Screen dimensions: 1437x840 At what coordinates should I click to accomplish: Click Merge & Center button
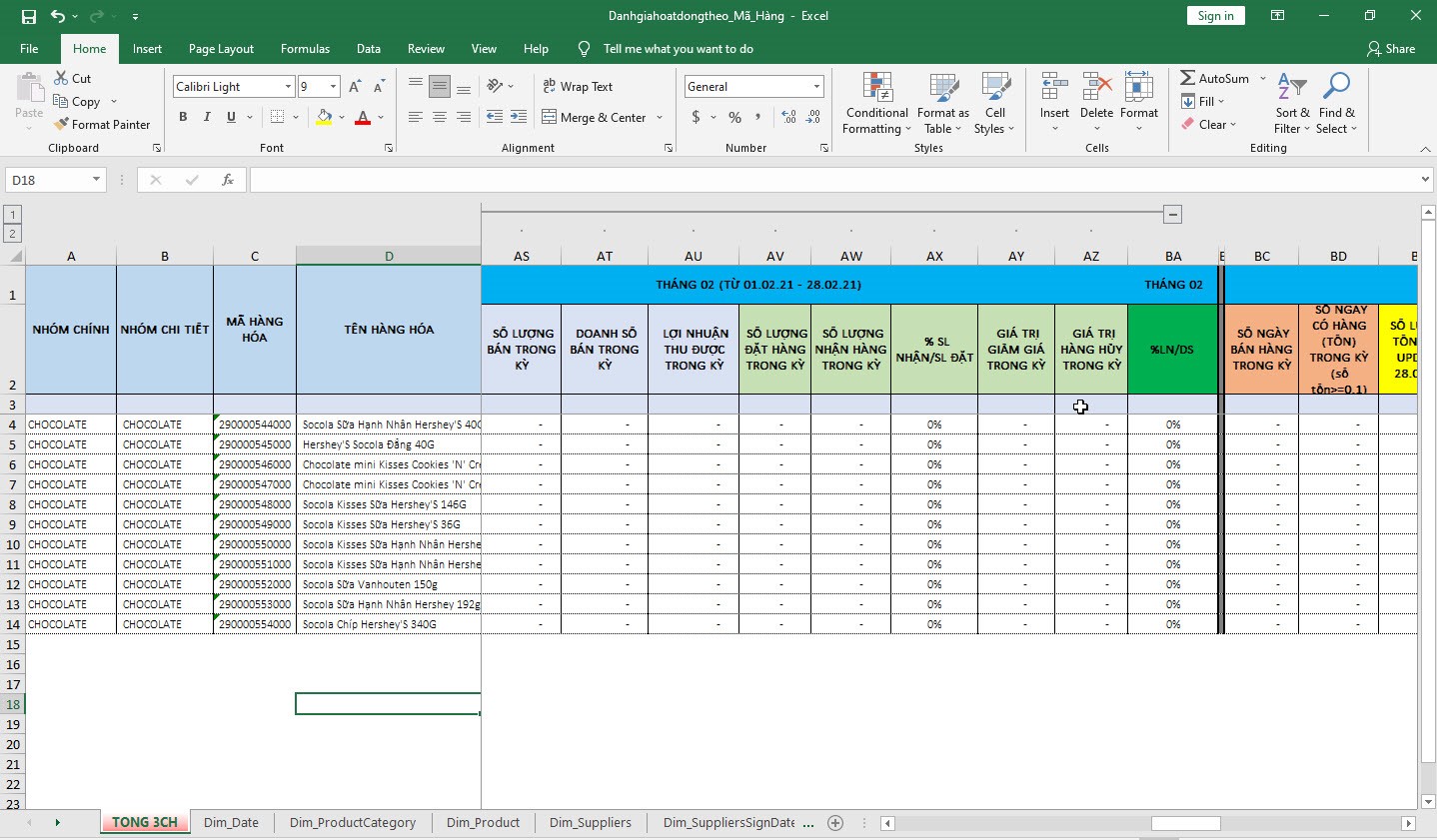tap(595, 118)
